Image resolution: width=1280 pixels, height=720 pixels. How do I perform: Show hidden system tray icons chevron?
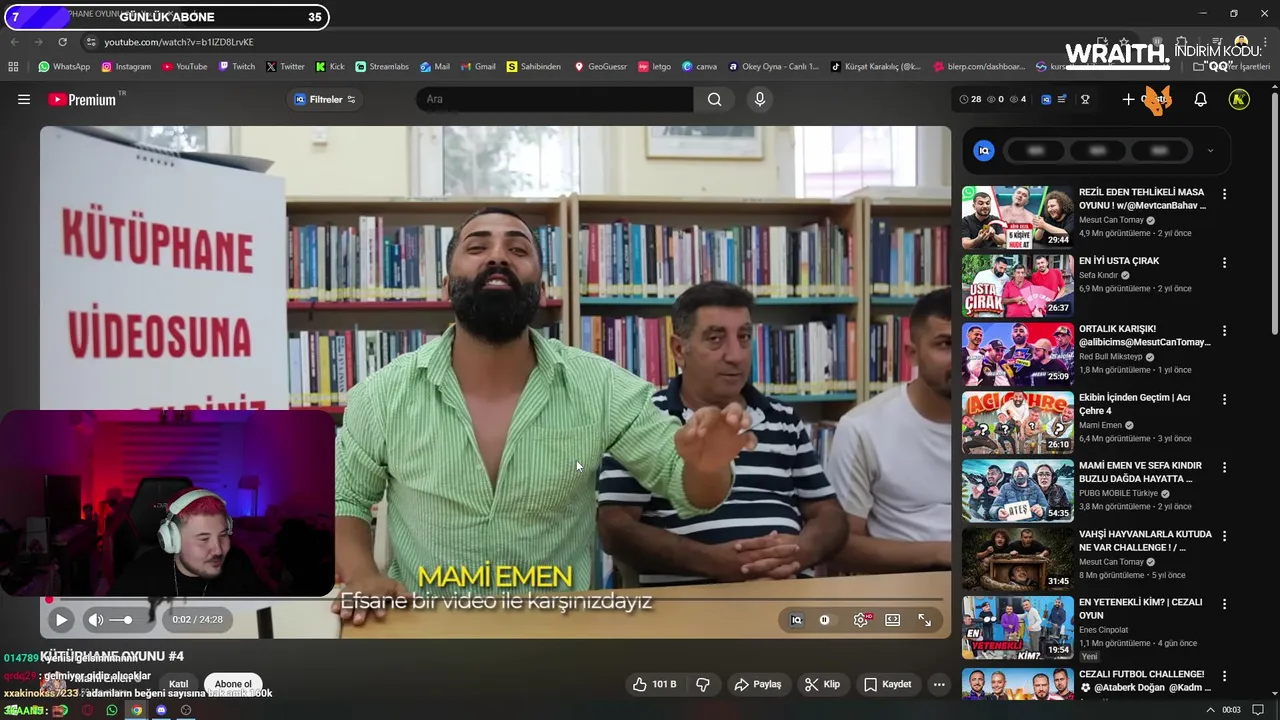coord(1210,710)
